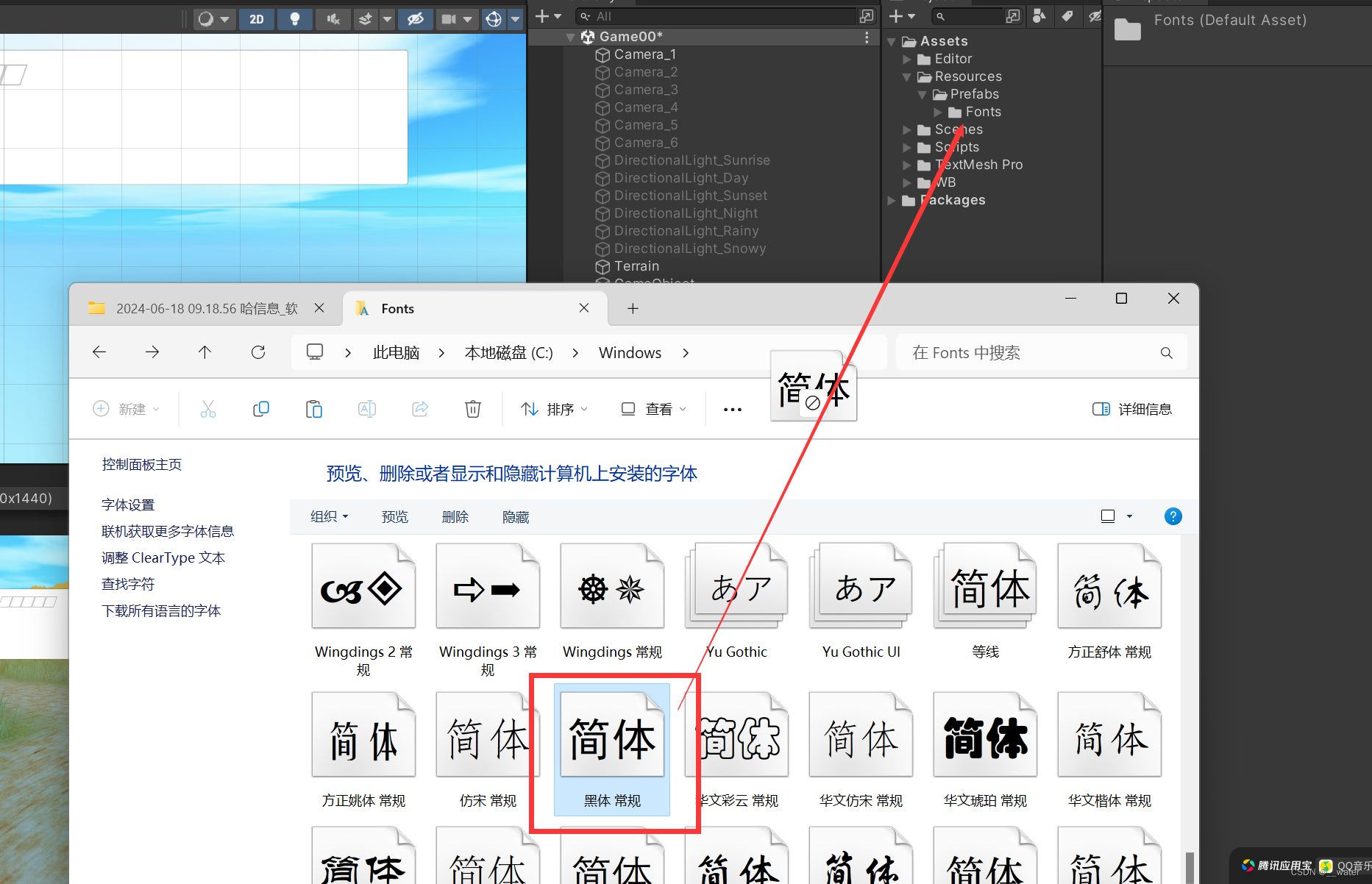Open 控制面板主页 link
Viewport: 1372px width, 884px height.
tap(142, 465)
